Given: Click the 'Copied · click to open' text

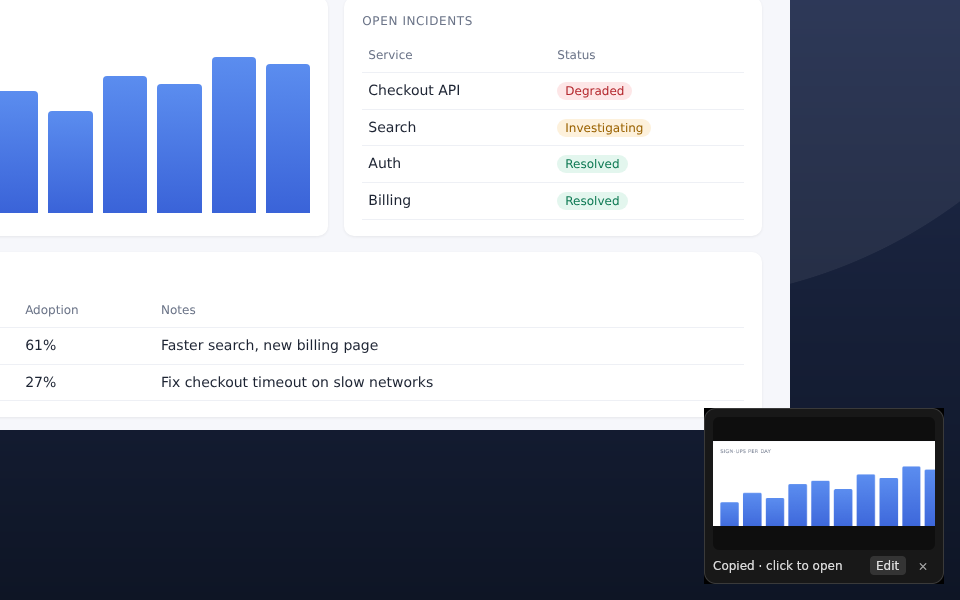Looking at the screenshot, I should (777, 566).
